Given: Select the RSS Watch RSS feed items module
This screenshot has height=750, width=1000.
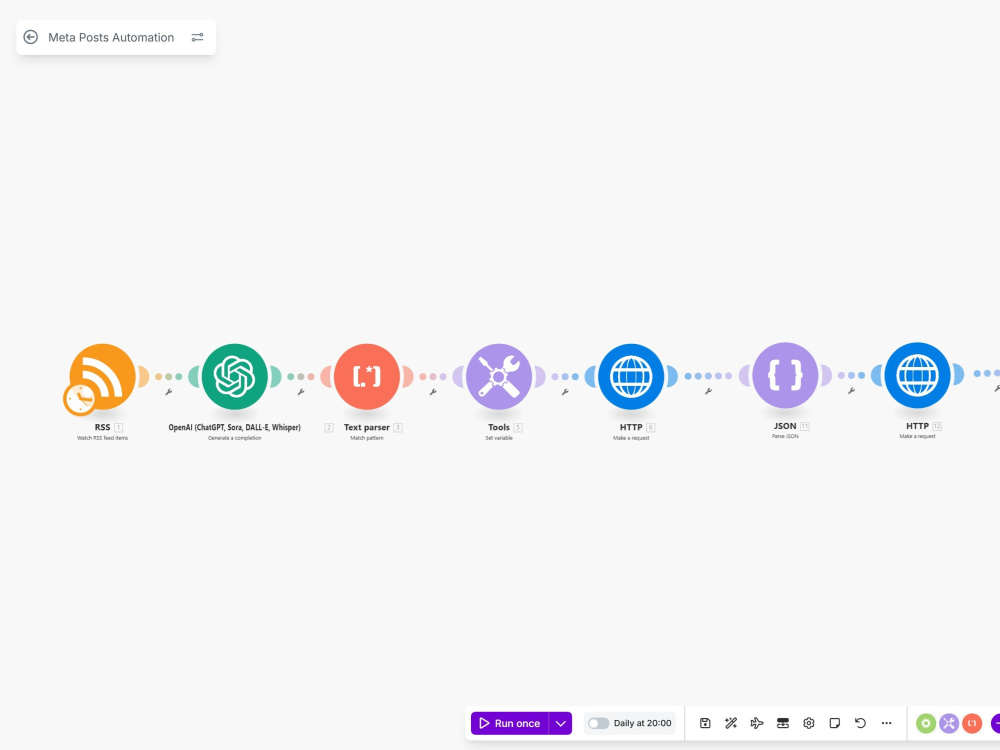Looking at the screenshot, I should [x=101, y=376].
